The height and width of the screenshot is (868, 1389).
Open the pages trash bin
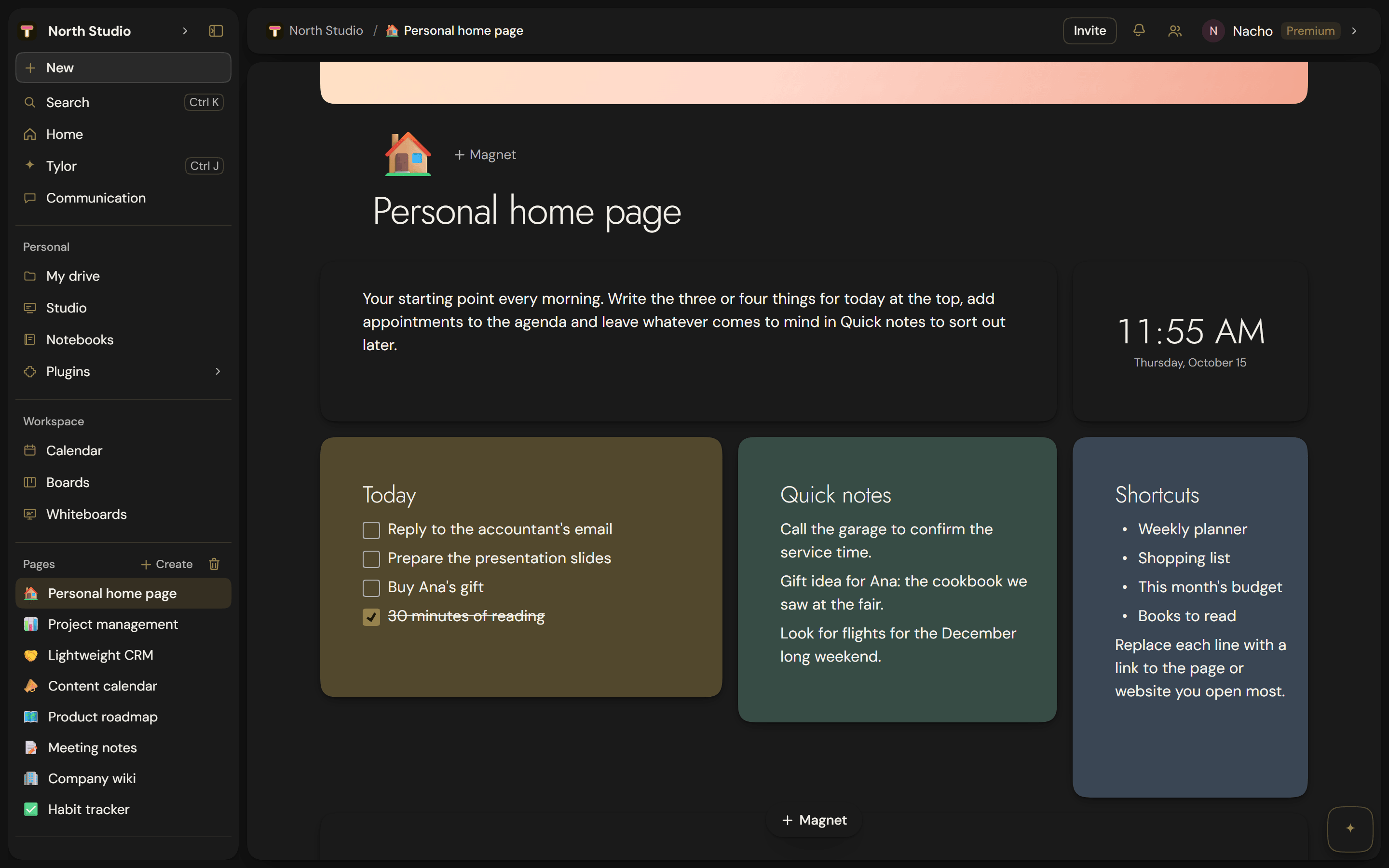(x=214, y=564)
